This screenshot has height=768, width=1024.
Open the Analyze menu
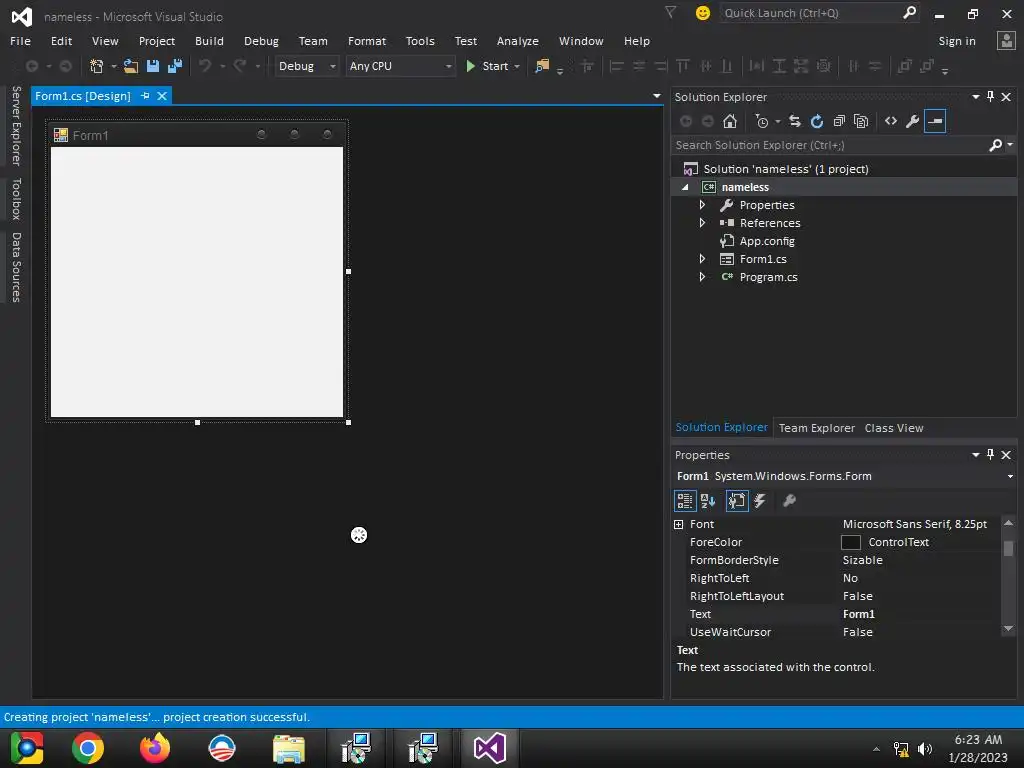(x=517, y=41)
